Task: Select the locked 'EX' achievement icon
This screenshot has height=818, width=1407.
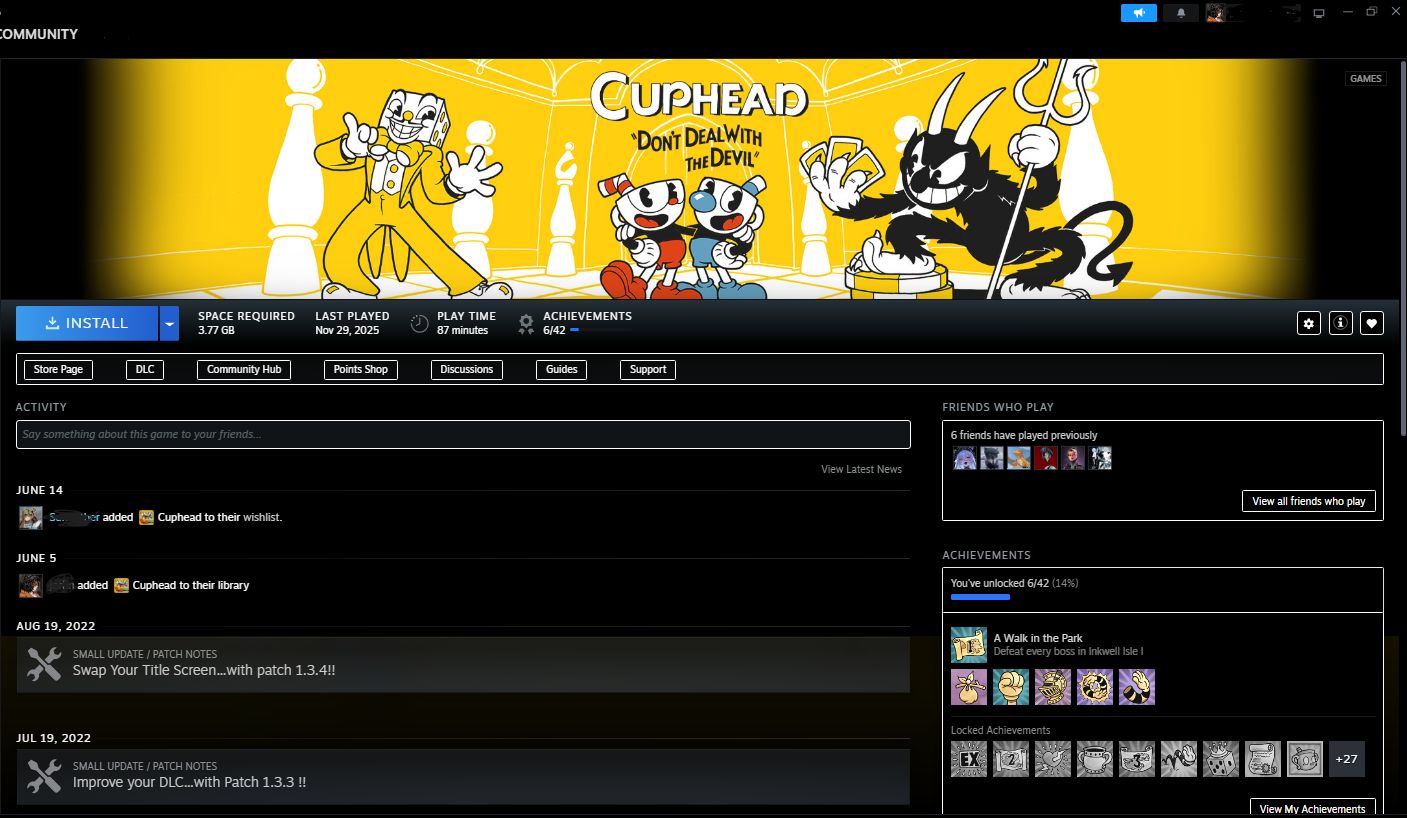Action: [969, 759]
